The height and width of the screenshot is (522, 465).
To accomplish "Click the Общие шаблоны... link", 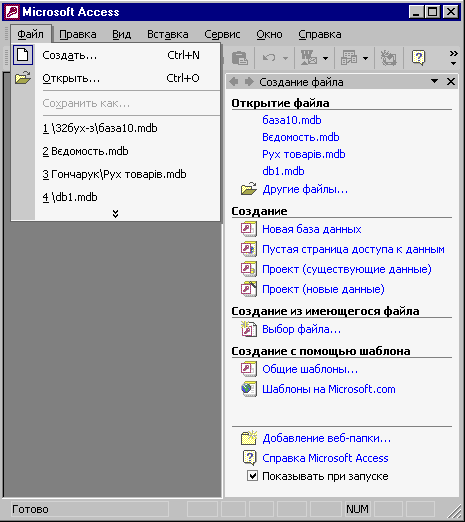I will tap(310, 369).
